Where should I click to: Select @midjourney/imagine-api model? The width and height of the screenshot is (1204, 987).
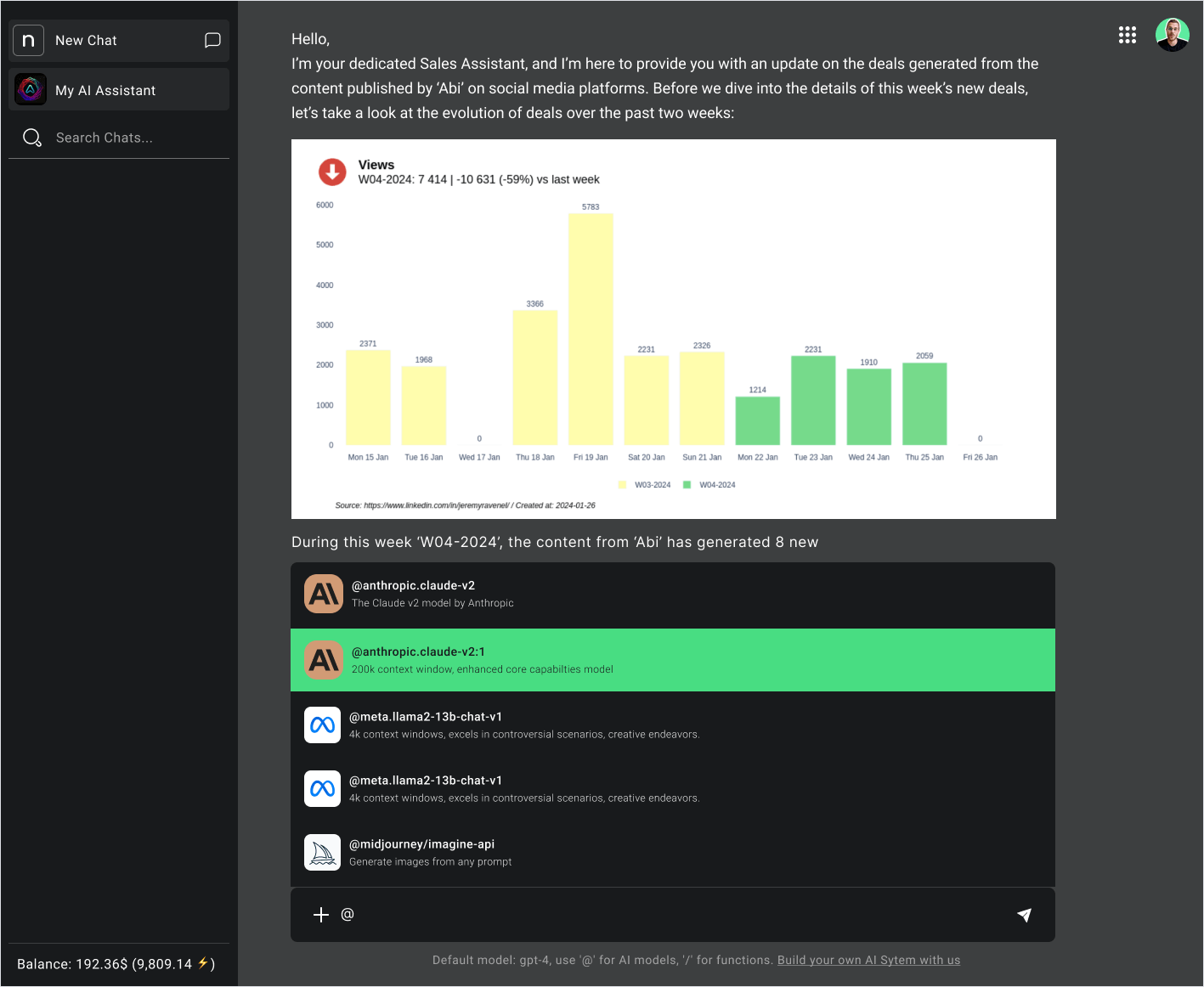pos(673,852)
